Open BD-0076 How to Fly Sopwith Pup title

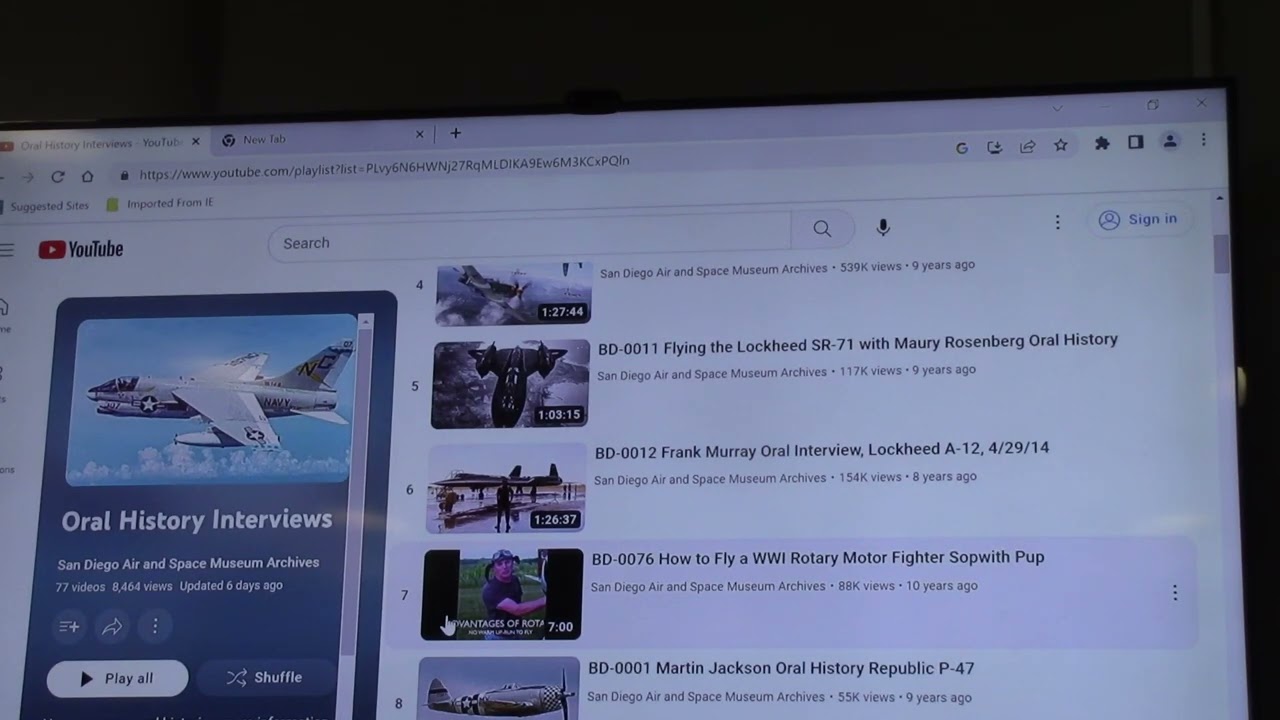tap(817, 558)
